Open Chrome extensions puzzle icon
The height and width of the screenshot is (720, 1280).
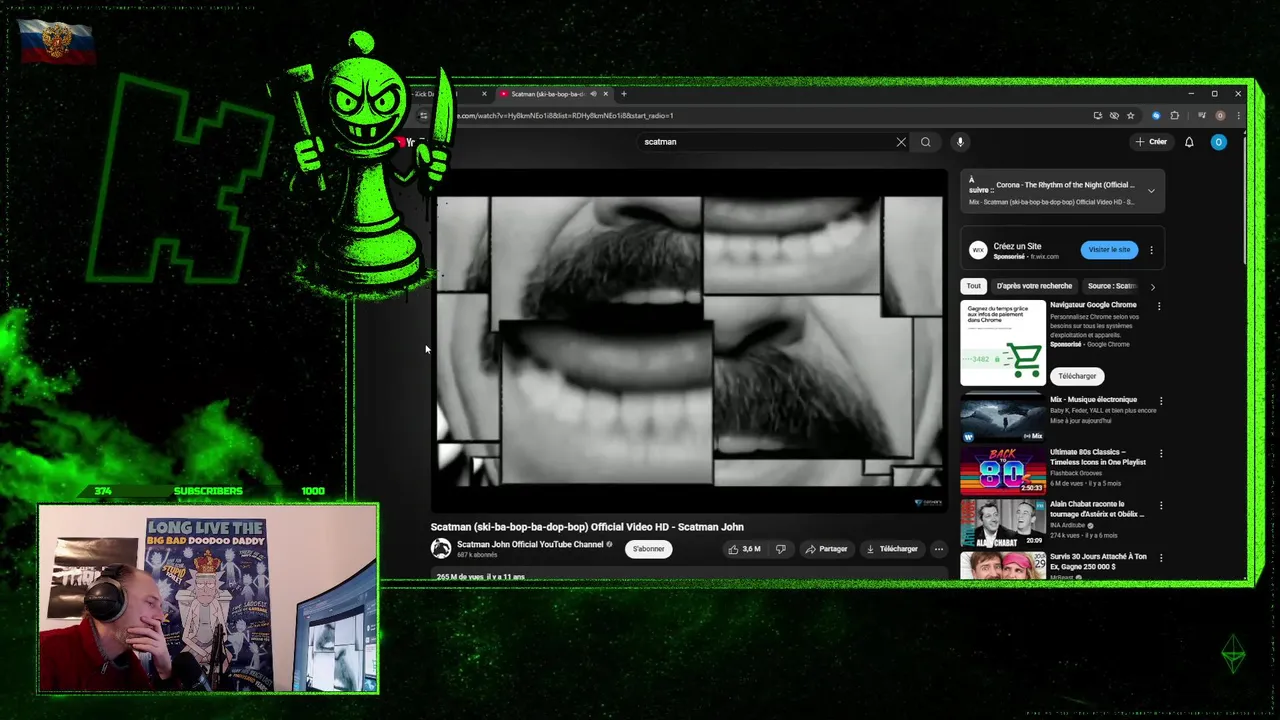pos(1175,115)
